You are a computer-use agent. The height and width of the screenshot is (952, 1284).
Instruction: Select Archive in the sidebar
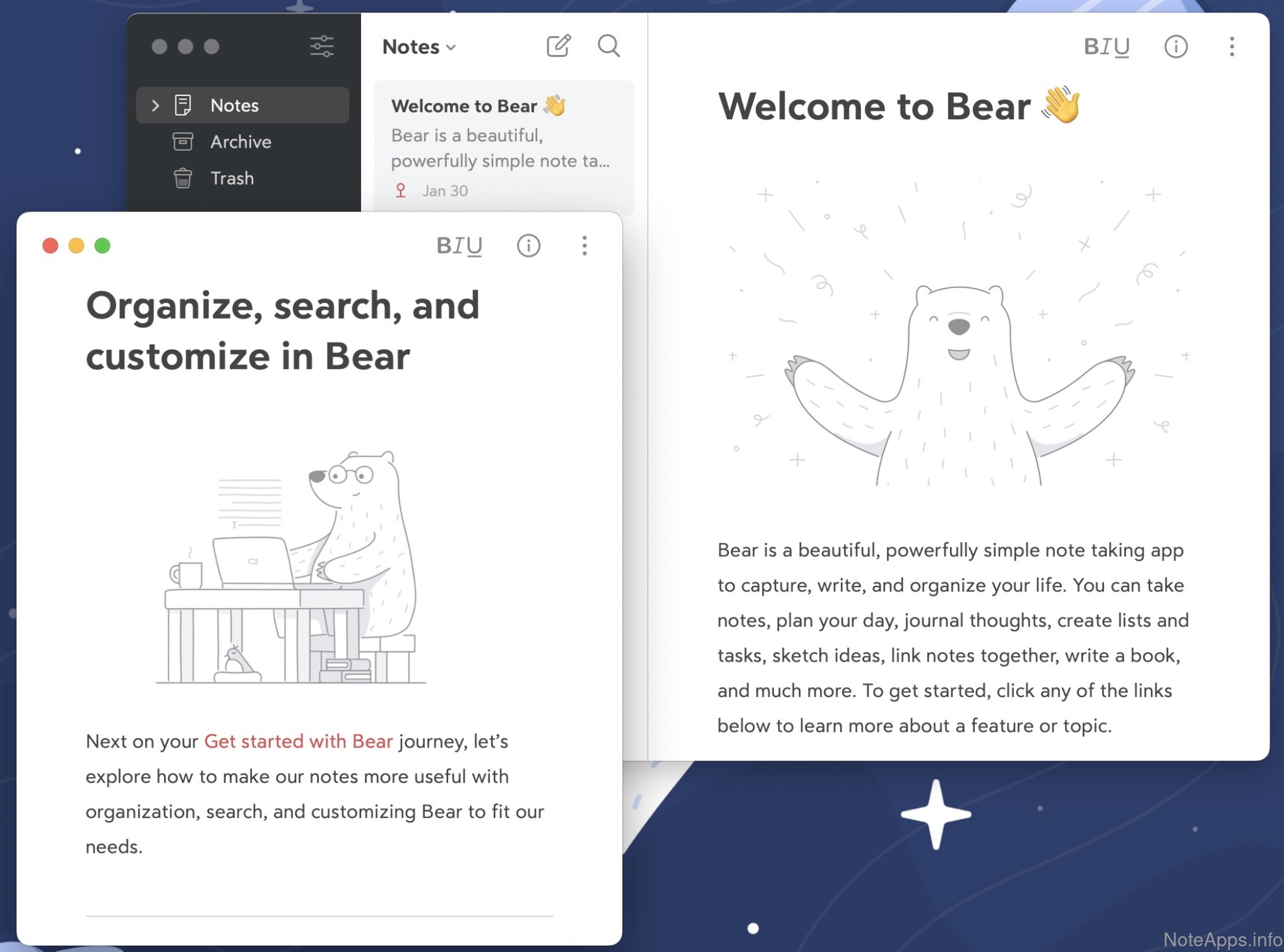coord(241,142)
